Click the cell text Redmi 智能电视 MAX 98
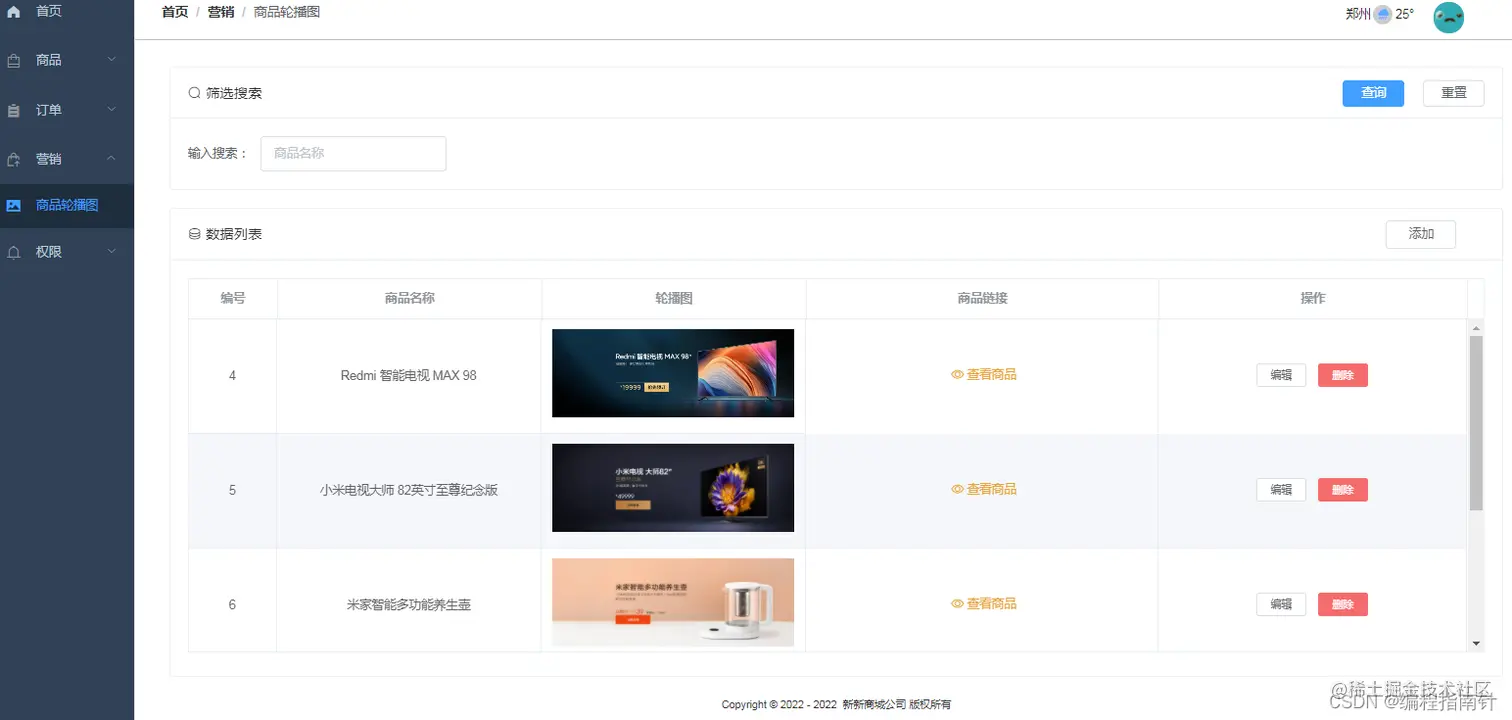 point(409,376)
